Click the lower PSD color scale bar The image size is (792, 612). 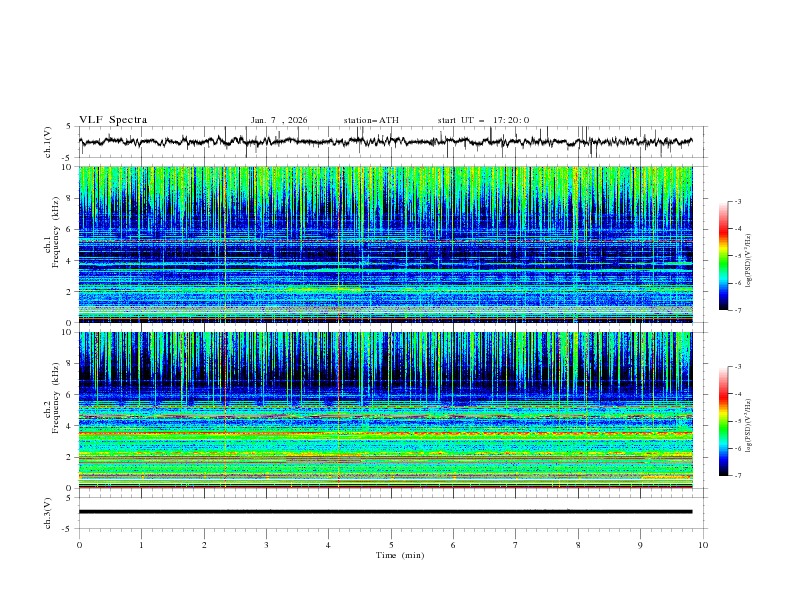tap(723, 421)
